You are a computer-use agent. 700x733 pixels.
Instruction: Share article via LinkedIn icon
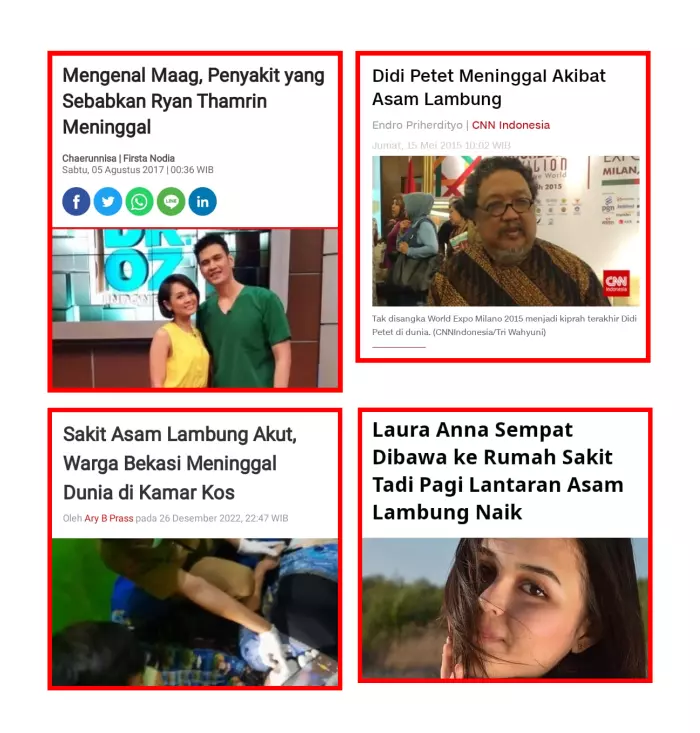coord(202,201)
